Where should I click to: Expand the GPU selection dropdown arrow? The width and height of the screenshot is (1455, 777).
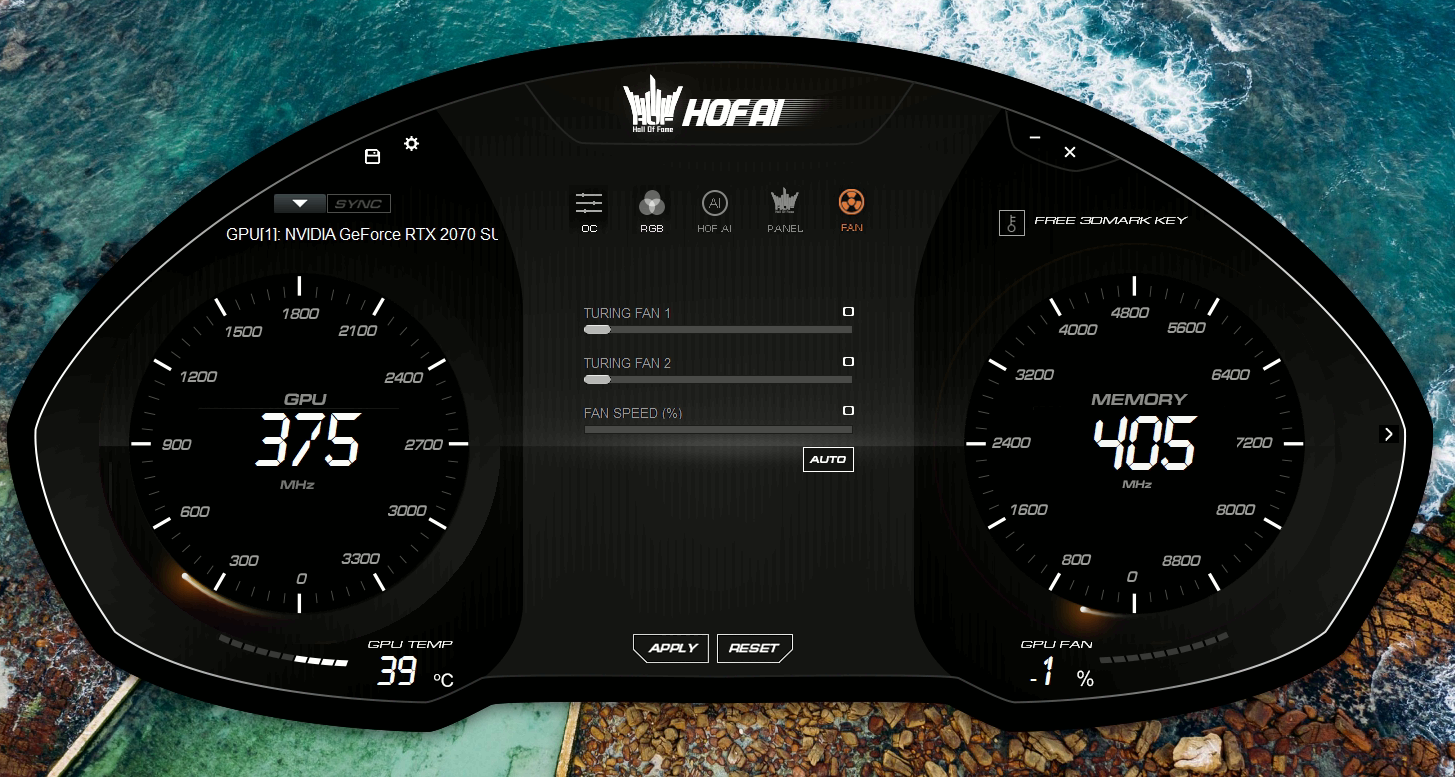point(300,204)
